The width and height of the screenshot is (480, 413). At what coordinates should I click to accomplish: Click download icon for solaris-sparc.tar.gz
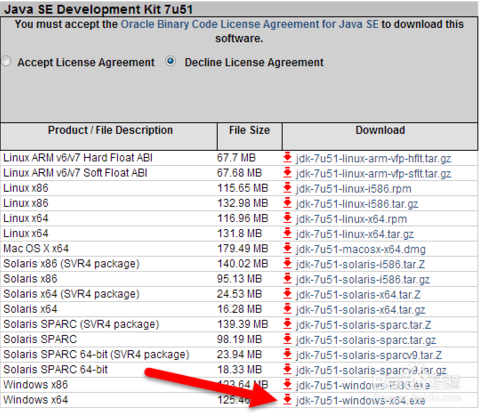point(287,339)
